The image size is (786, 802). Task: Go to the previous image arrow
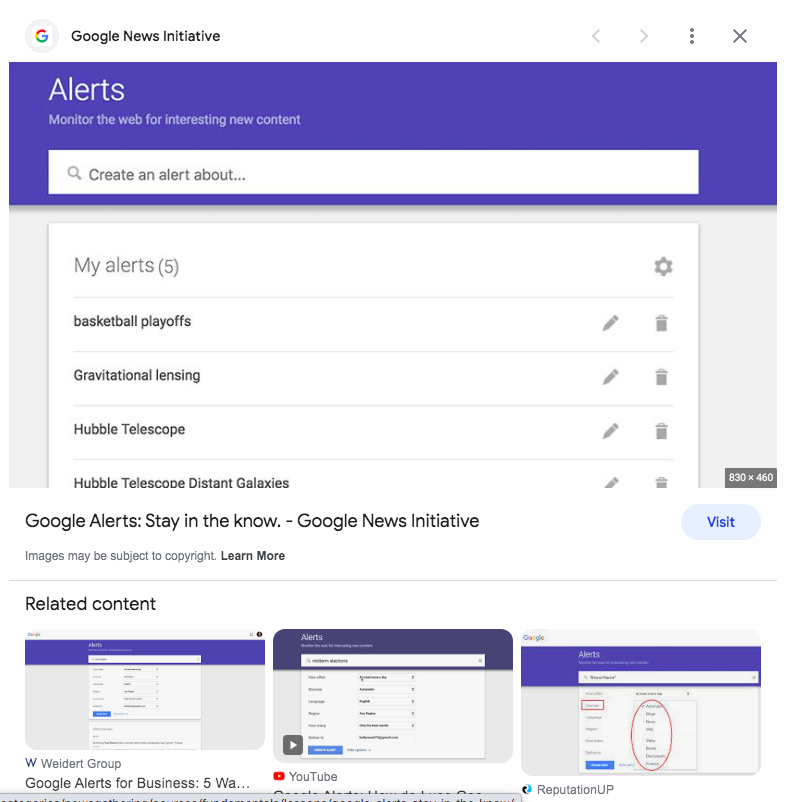(596, 36)
